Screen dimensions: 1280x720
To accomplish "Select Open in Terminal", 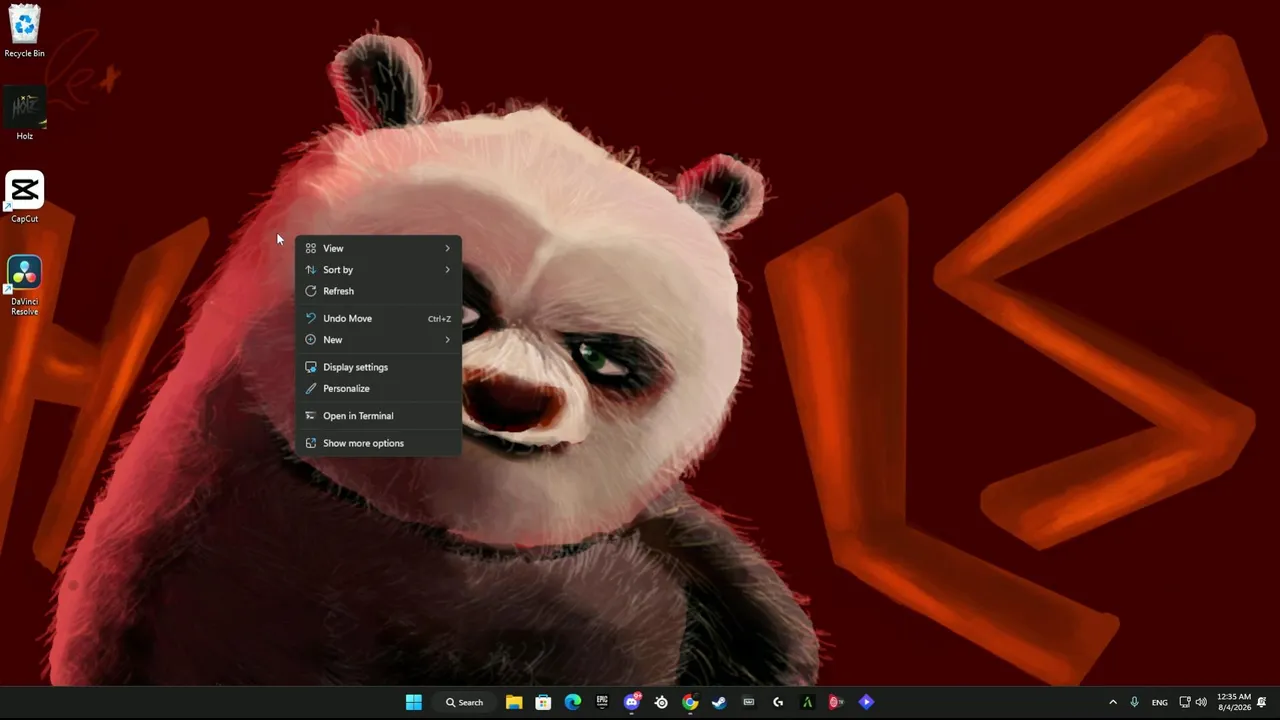I will pos(378,416).
